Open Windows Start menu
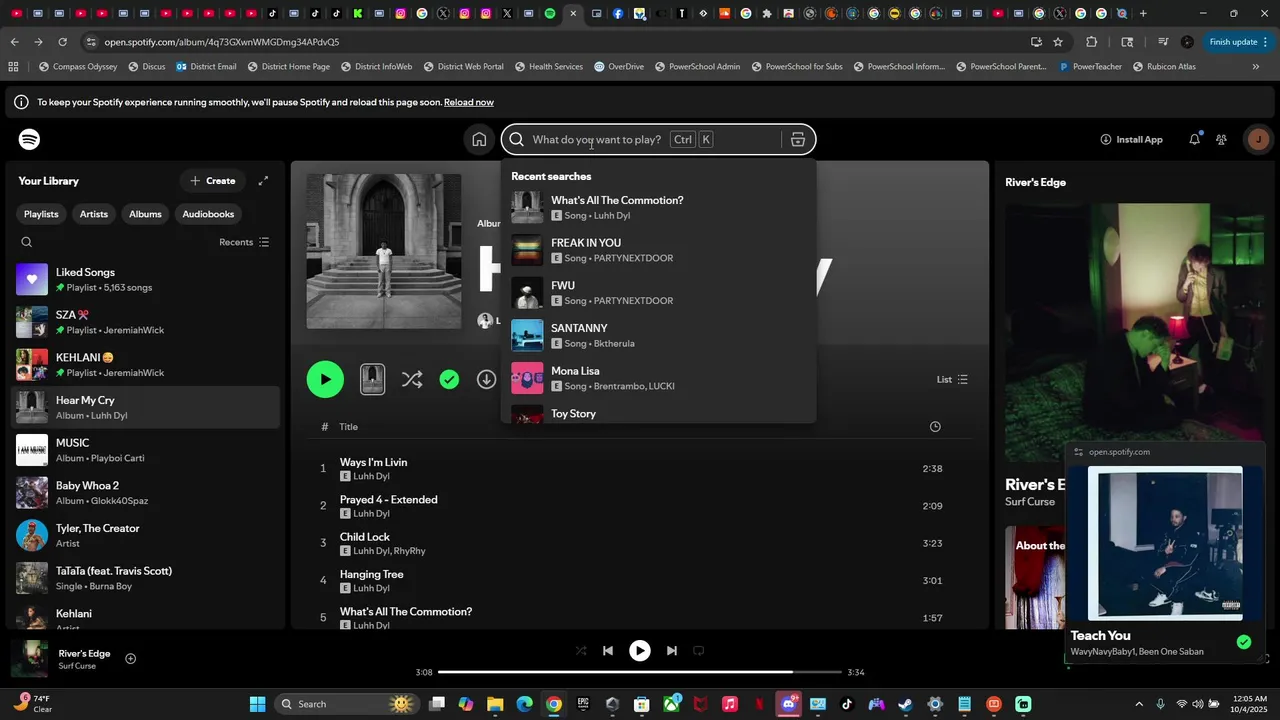 point(257,704)
